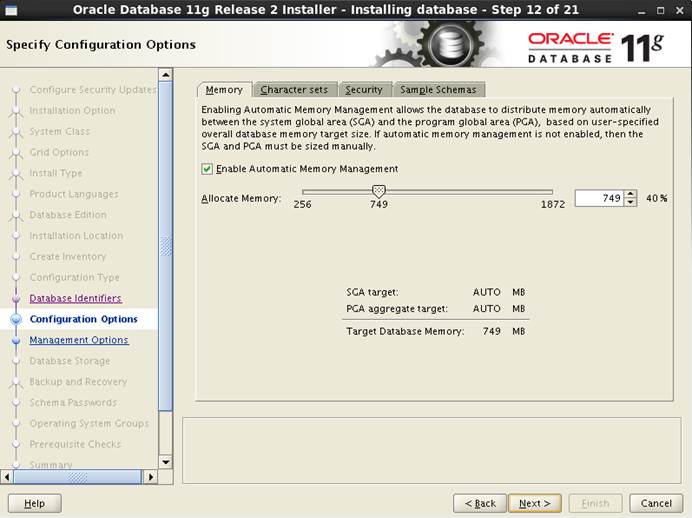Click the 'Product Languages' step text
This screenshot has width=692, height=518.
[x=74, y=194]
